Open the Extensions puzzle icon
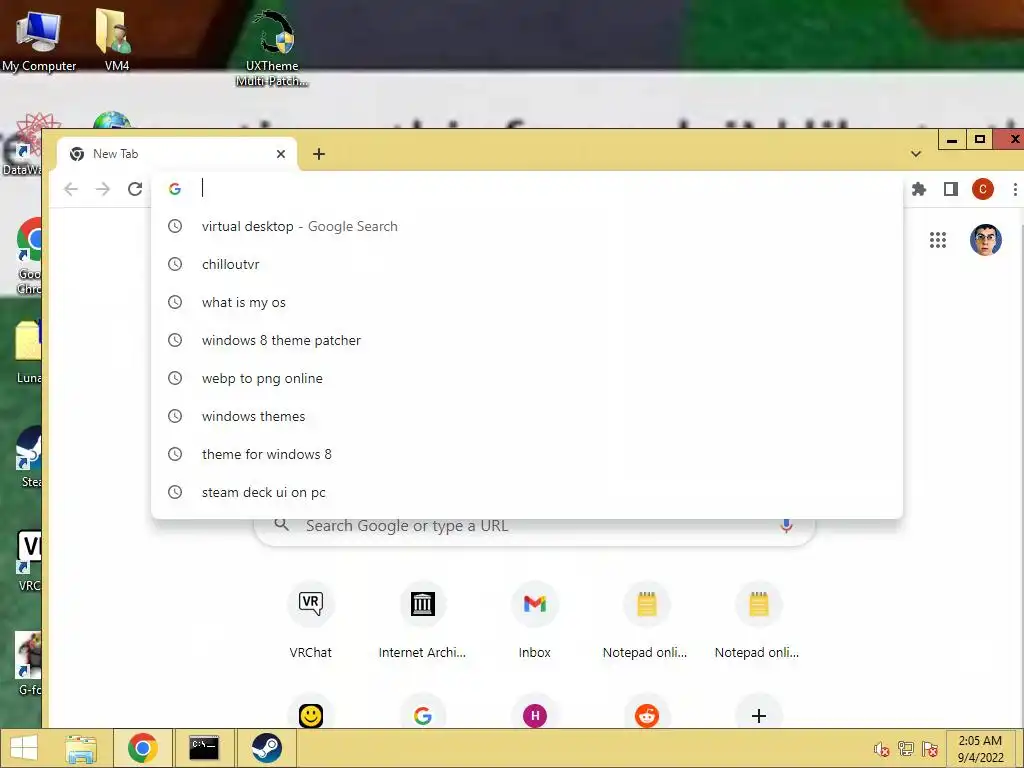1024x768 pixels. 919,189
